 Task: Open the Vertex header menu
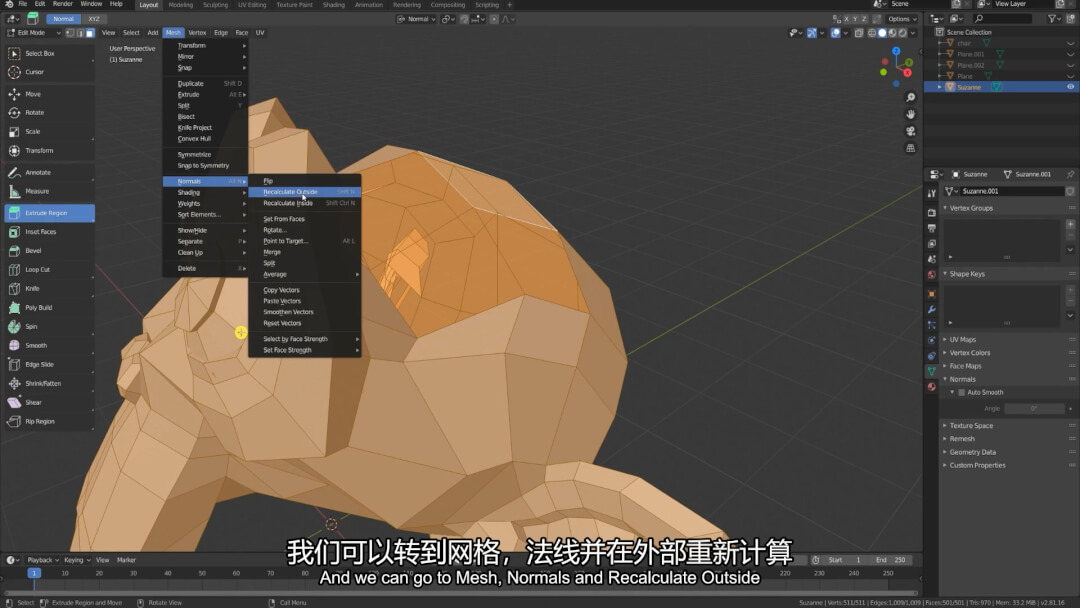[197, 33]
